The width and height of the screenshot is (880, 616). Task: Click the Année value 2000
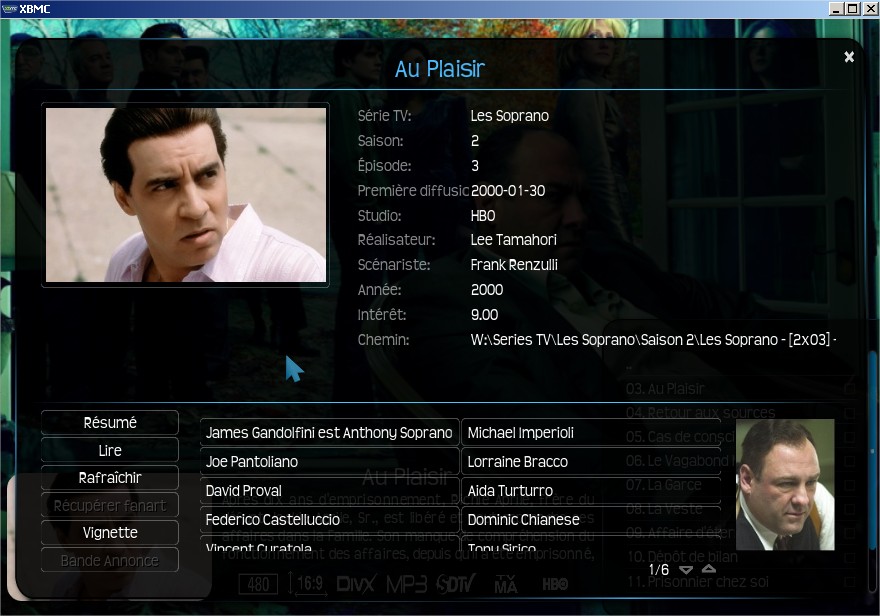[x=487, y=290]
